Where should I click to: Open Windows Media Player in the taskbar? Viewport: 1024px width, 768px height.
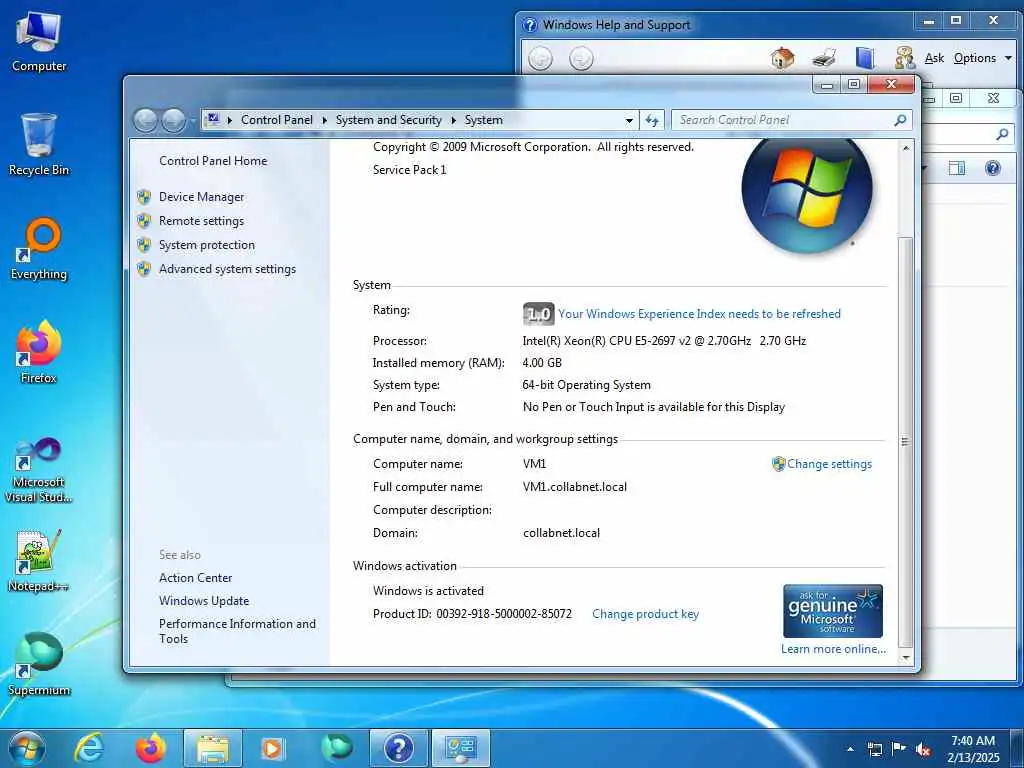pos(272,748)
